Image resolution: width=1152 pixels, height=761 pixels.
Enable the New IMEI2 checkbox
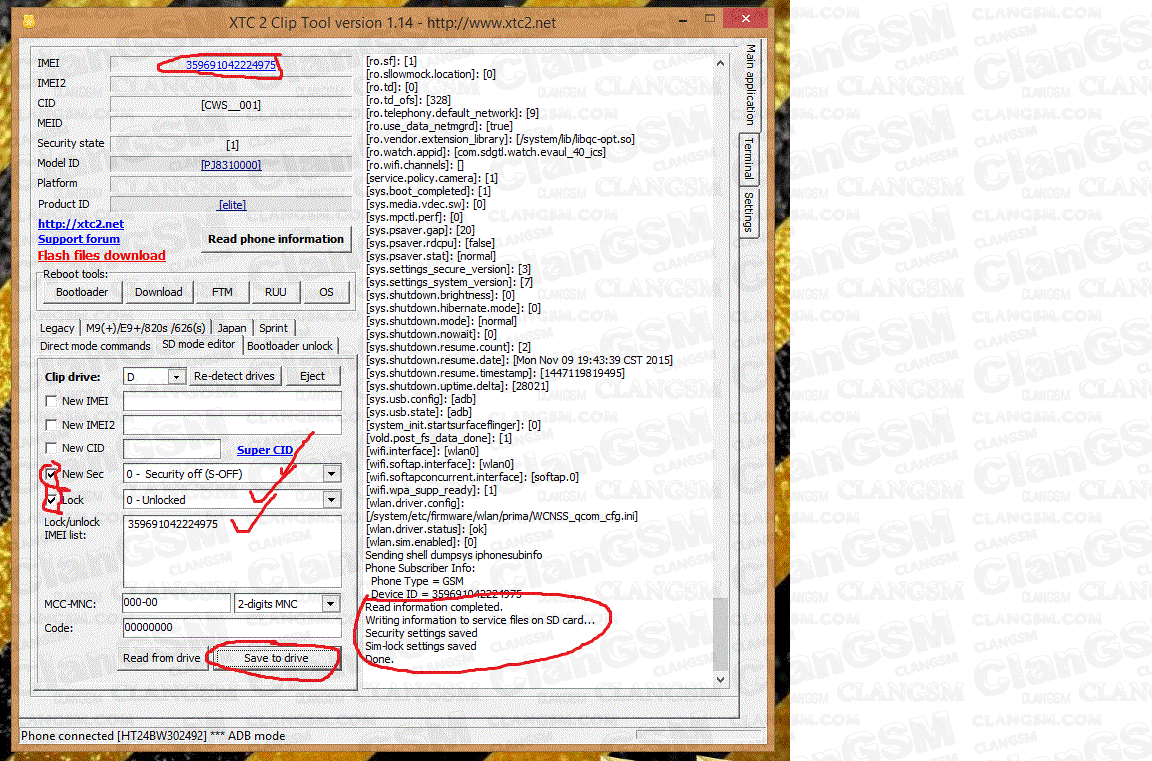51,425
